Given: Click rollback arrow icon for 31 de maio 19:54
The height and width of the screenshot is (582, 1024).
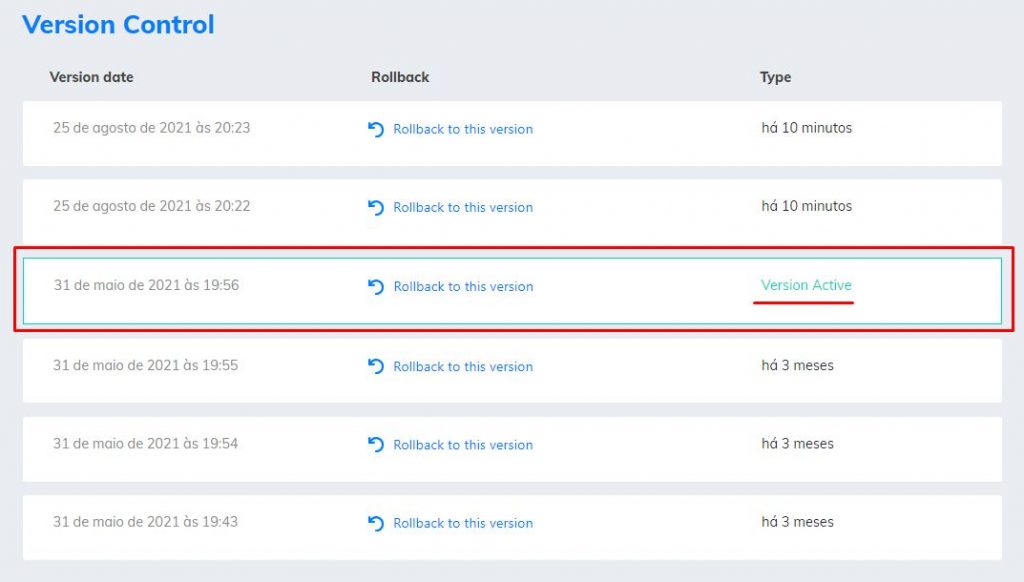Looking at the screenshot, I should point(376,445).
